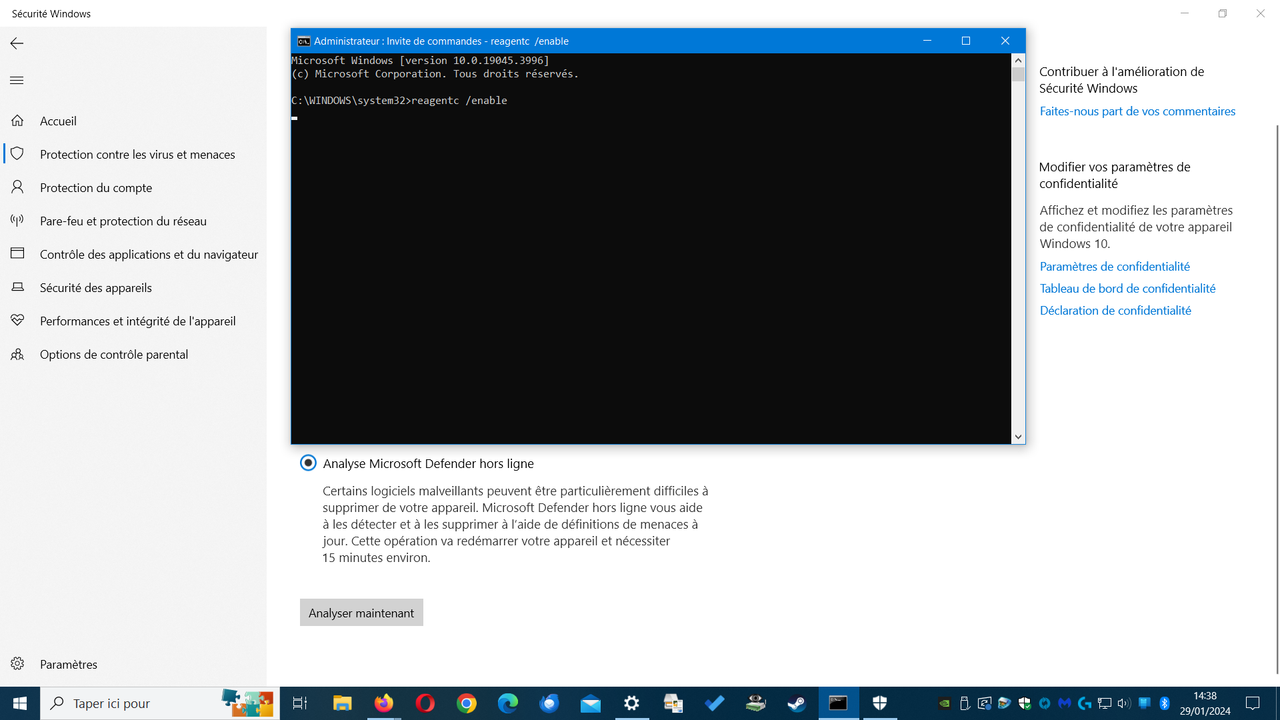Launch Malwarebytes from the system tray
Viewport: 1280px width, 720px height.
pyautogui.click(x=1064, y=704)
